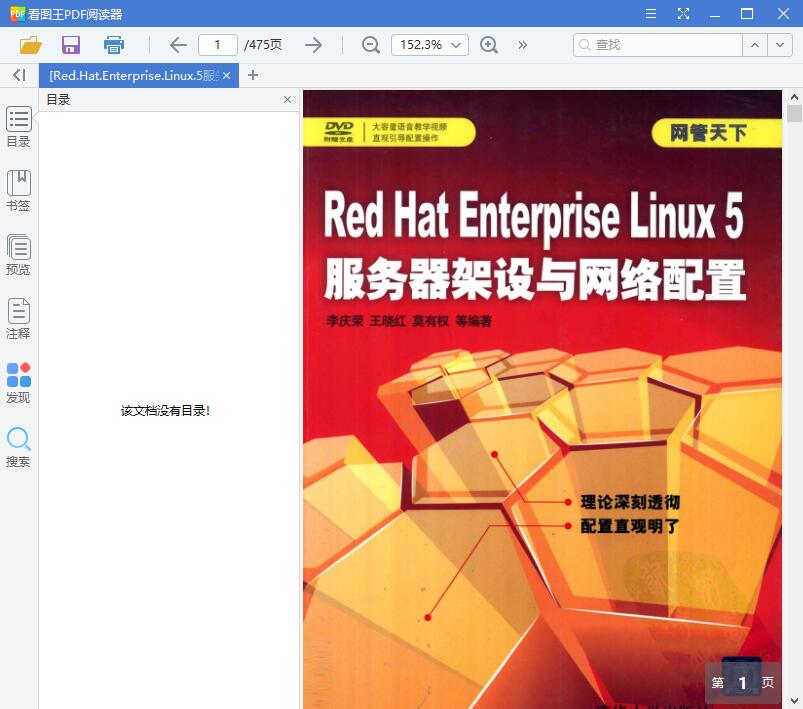The width and height of the screenshot is (803, 709).
Task: Close the 目录 panel
Action: click(x=287, y=99)
